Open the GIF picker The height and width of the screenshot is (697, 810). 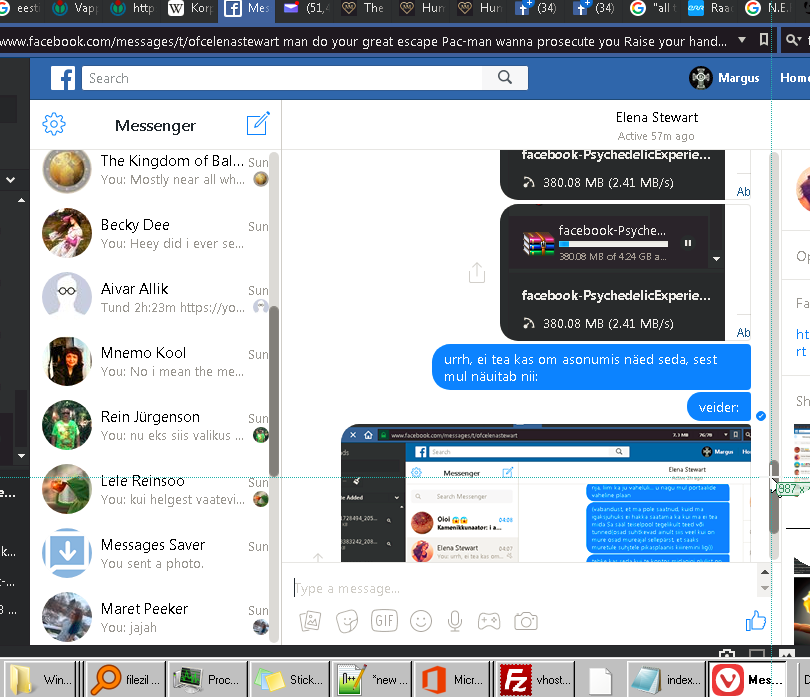[x=384, y=621]
